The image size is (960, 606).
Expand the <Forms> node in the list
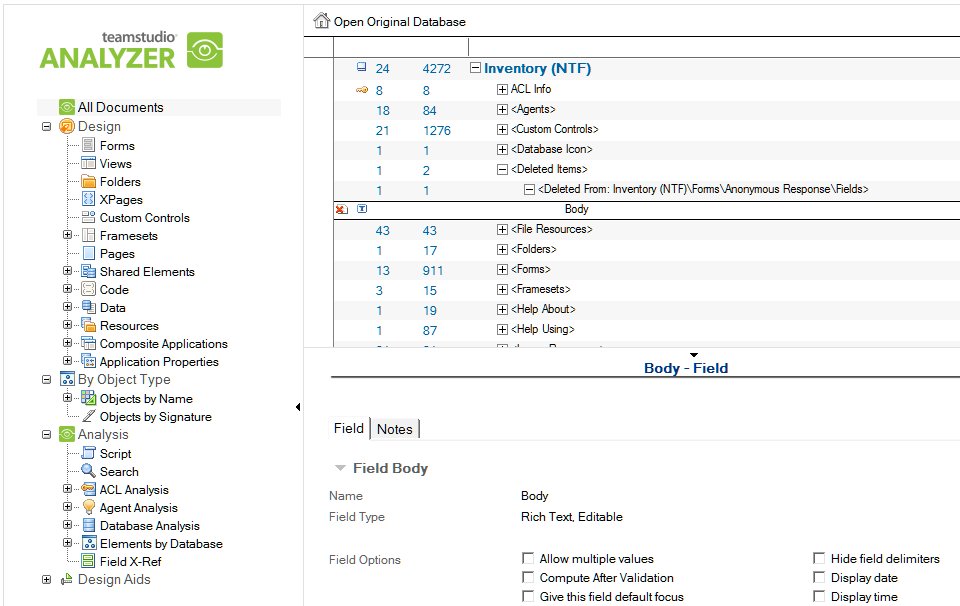(502, 269)
